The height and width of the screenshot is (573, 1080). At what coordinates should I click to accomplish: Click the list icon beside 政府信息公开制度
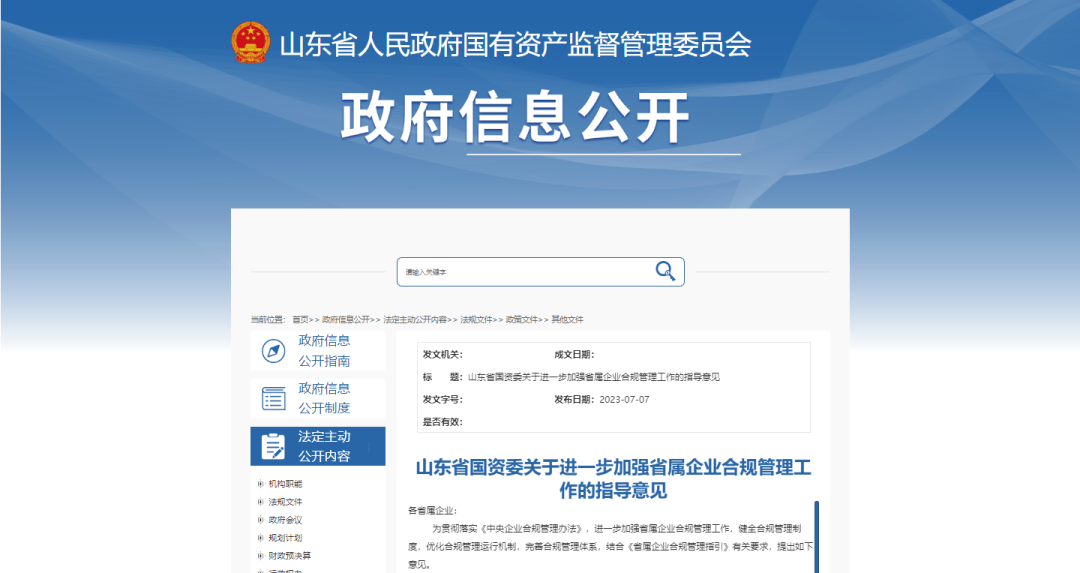pos(273,399)
